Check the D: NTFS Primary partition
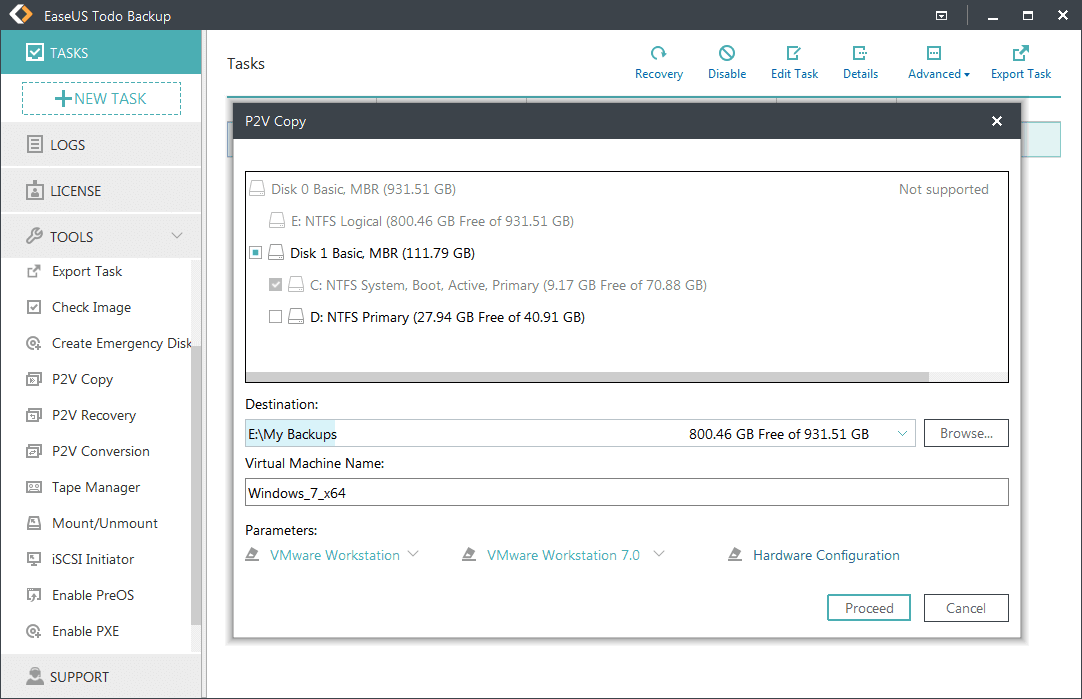Image resolution: width=1082 pixels, height=699 pixels. [276, 317]
